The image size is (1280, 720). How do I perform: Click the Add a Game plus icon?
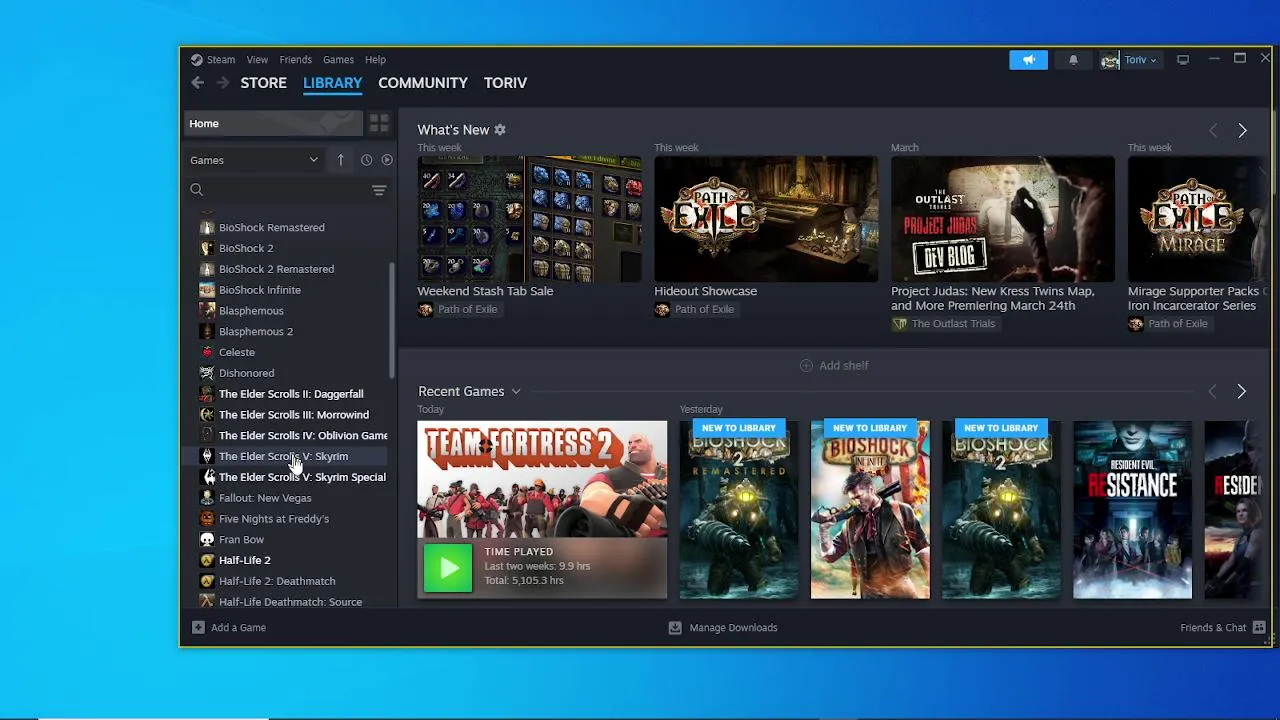[x=198, y=628]
